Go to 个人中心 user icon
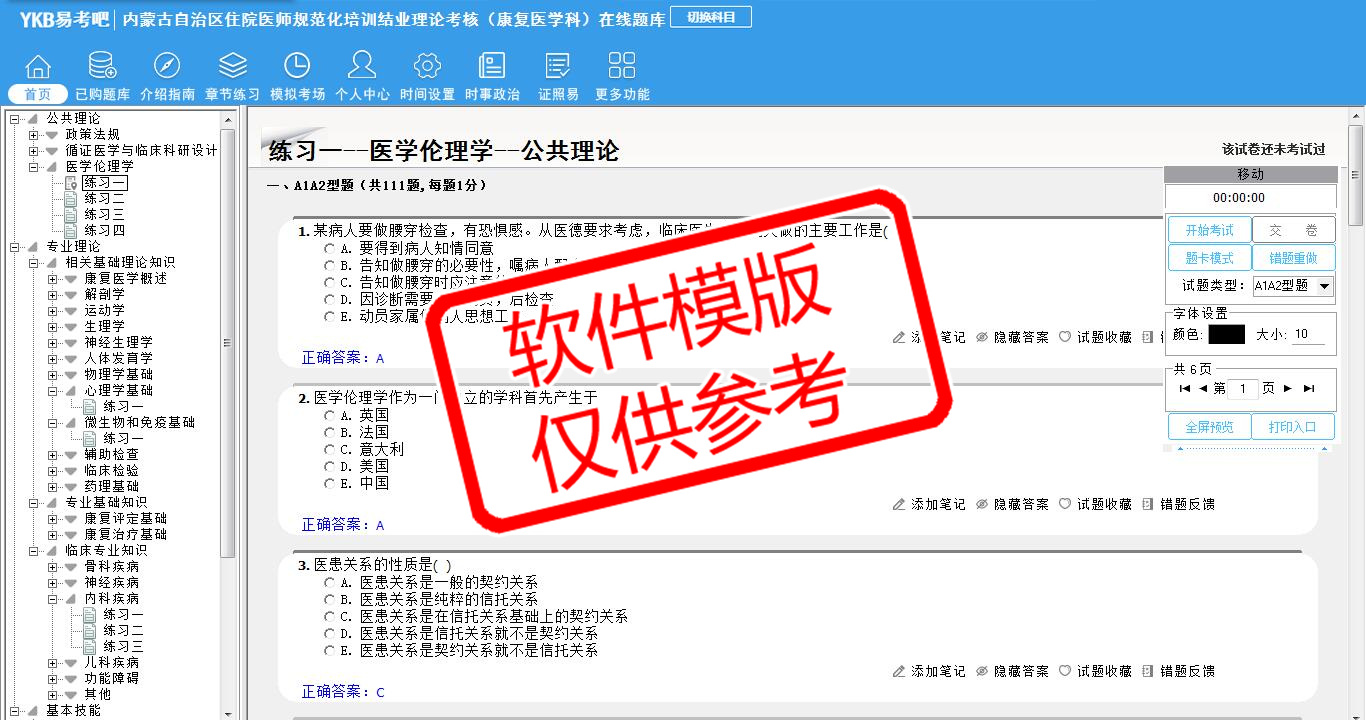The width and height of the screenshot is (1366, 720). point(362,67)
